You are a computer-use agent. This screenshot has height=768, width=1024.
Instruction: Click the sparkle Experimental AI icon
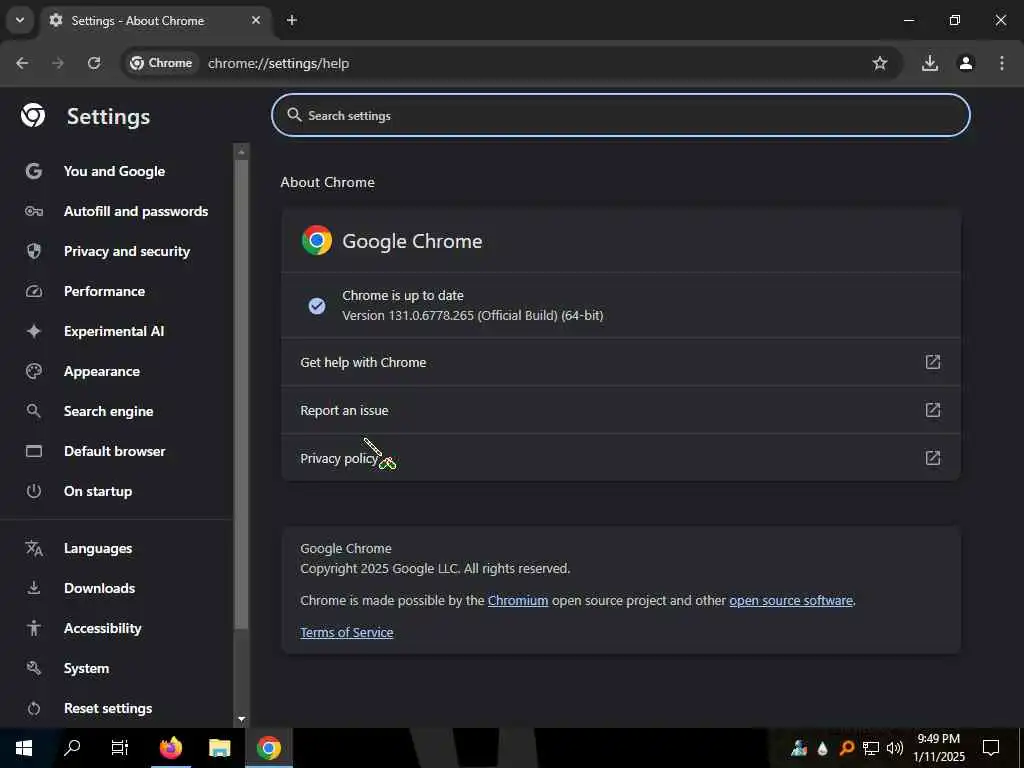pyautogui.click(x=34, y=331)
